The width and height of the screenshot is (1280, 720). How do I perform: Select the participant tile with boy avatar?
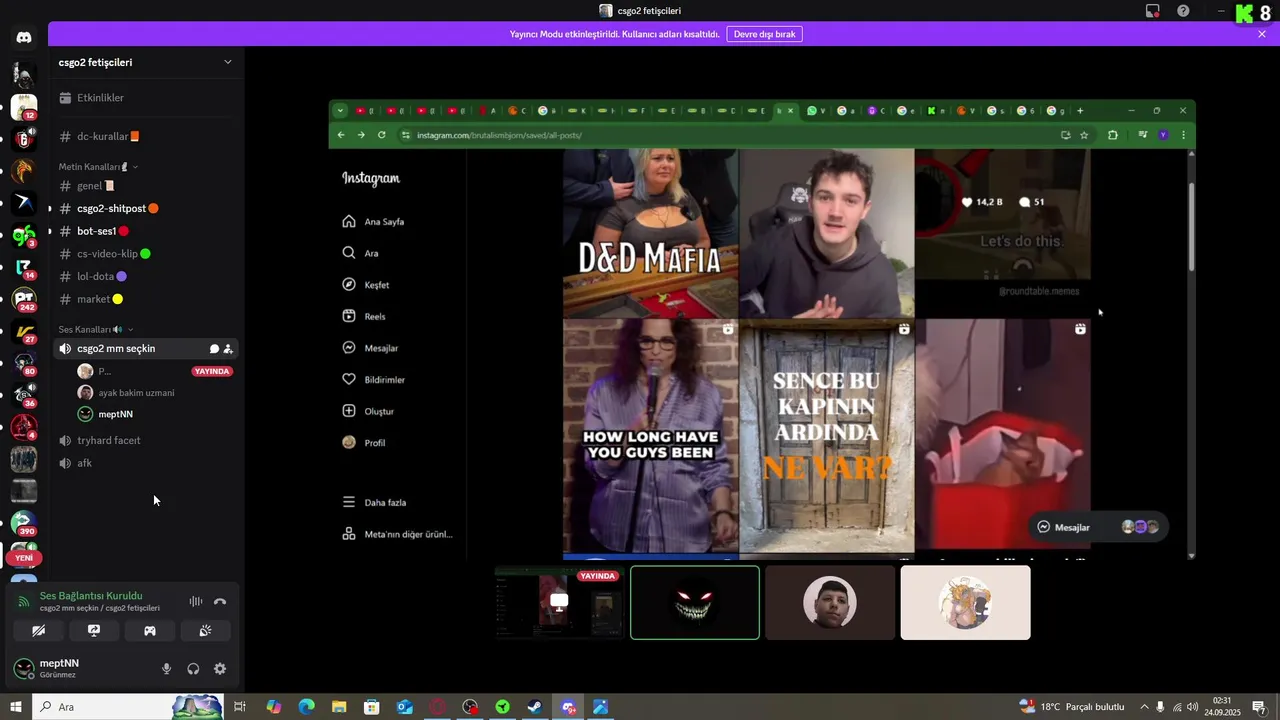[830, 602]
